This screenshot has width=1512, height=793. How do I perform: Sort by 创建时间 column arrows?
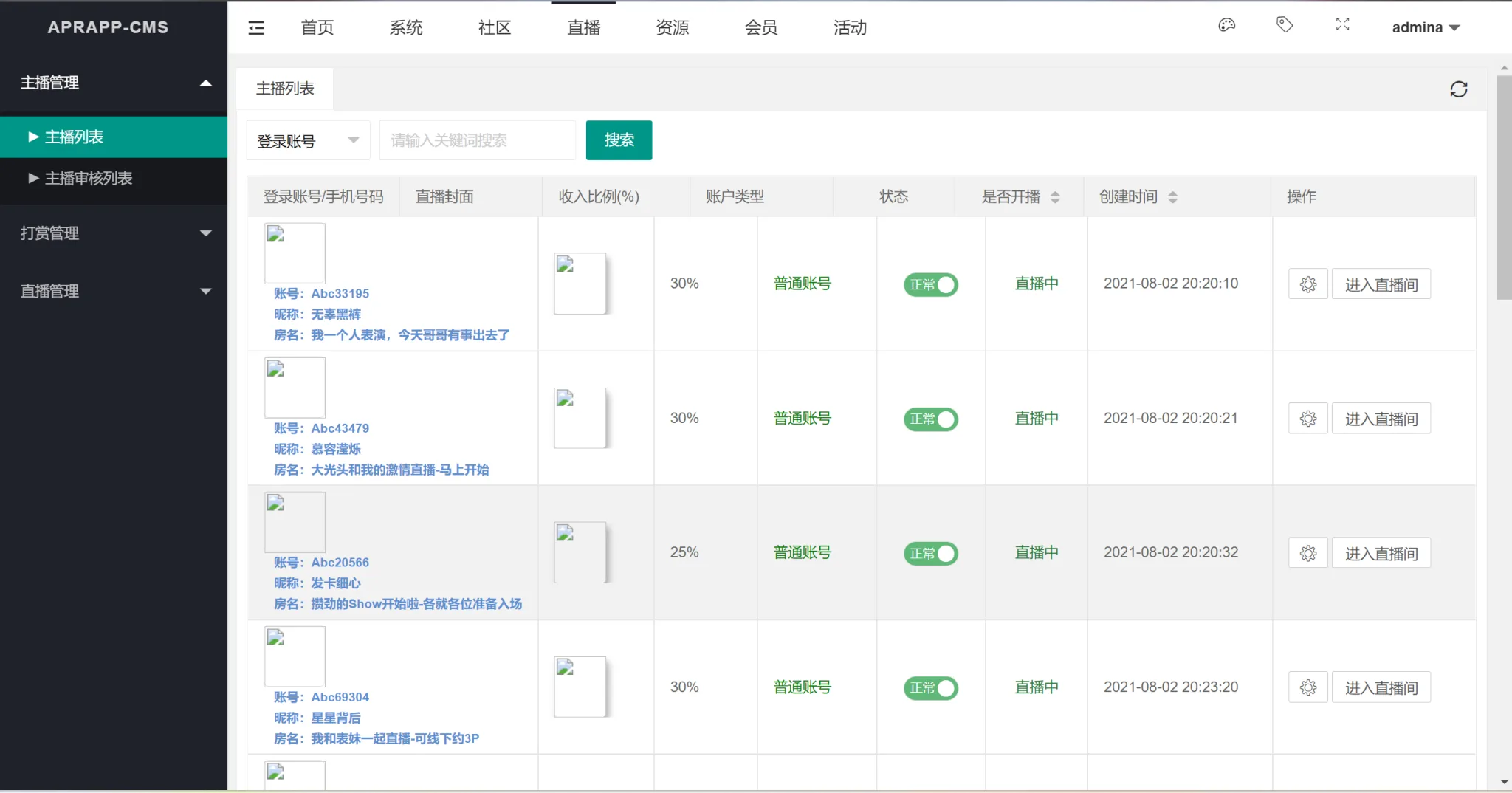pos(1172,197)
